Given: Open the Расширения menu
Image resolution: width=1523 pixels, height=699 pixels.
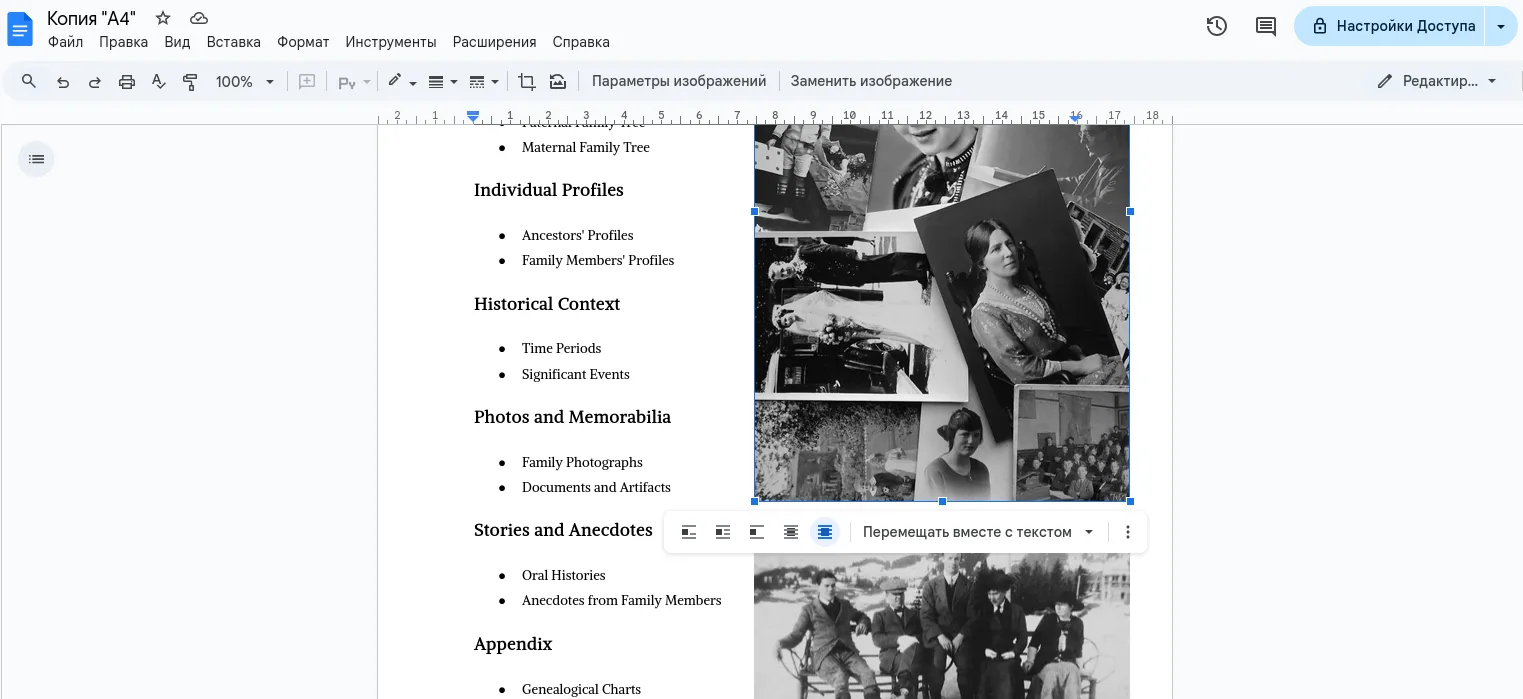Looking at the screenshot, I should [494, 41].
